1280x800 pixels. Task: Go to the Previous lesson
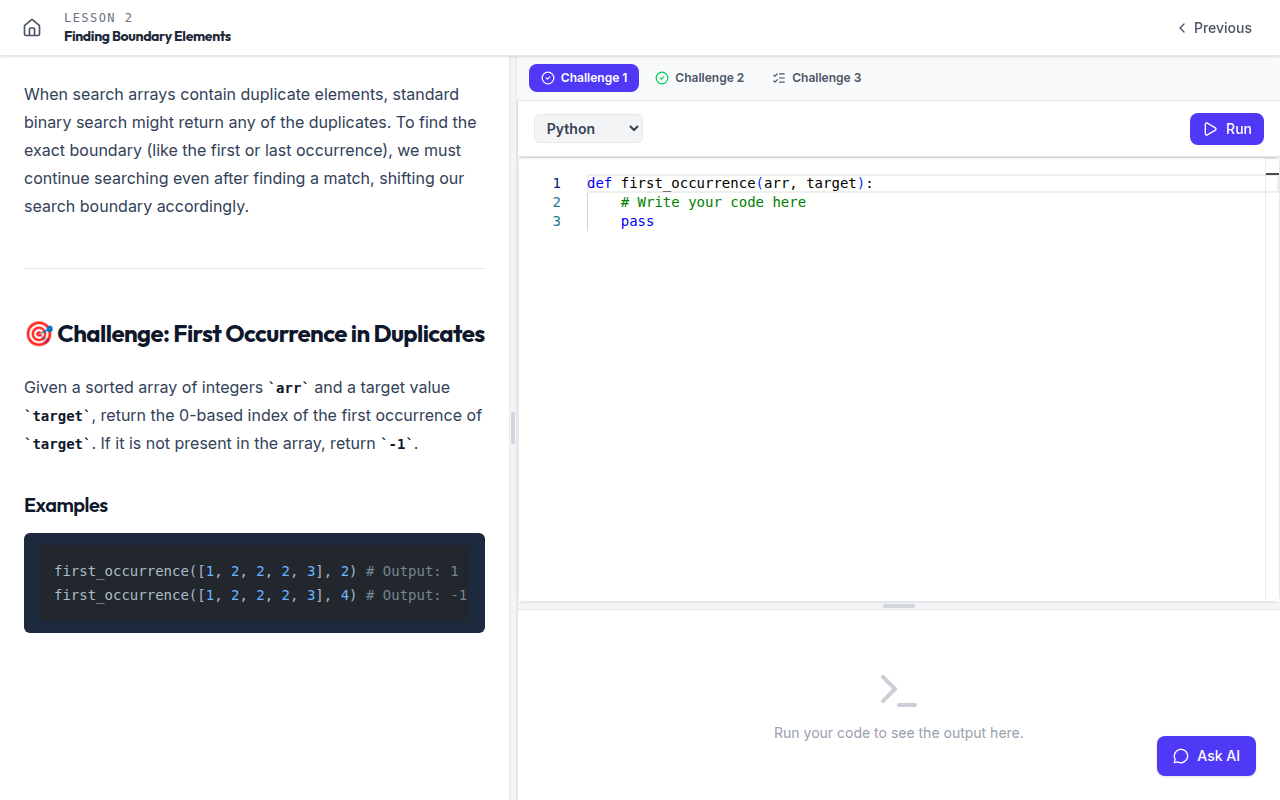tap(1214, 28)
